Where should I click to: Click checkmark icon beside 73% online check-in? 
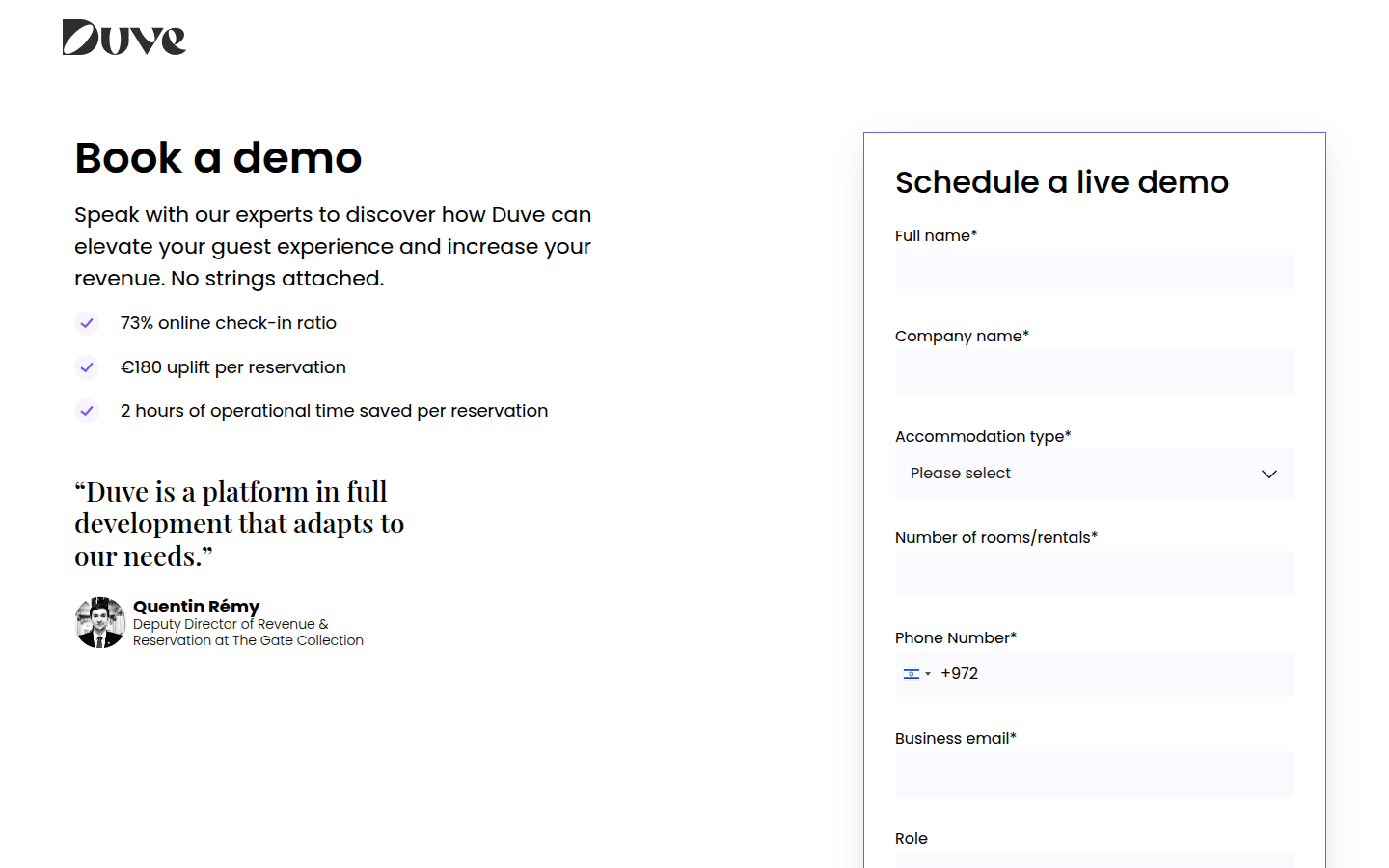pyautogui.click(x=87, y=323)
